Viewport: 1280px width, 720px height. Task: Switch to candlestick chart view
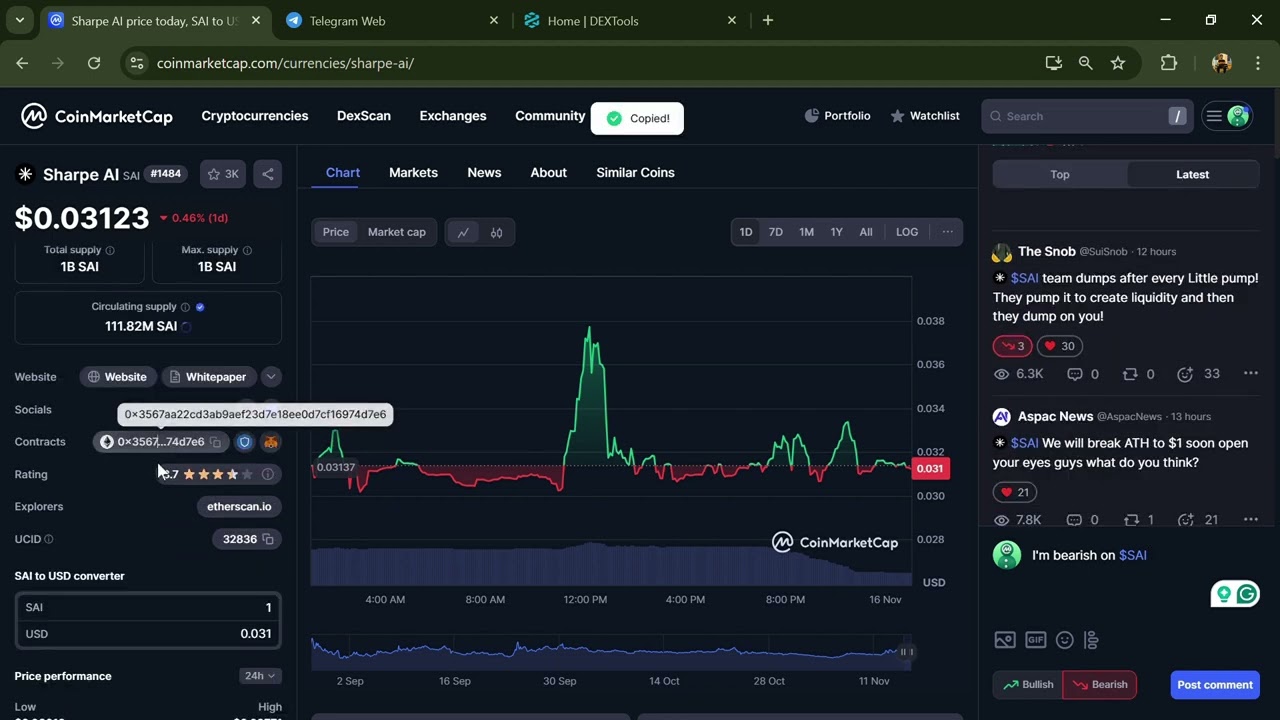pyautogui.click(x=496, y=232)
